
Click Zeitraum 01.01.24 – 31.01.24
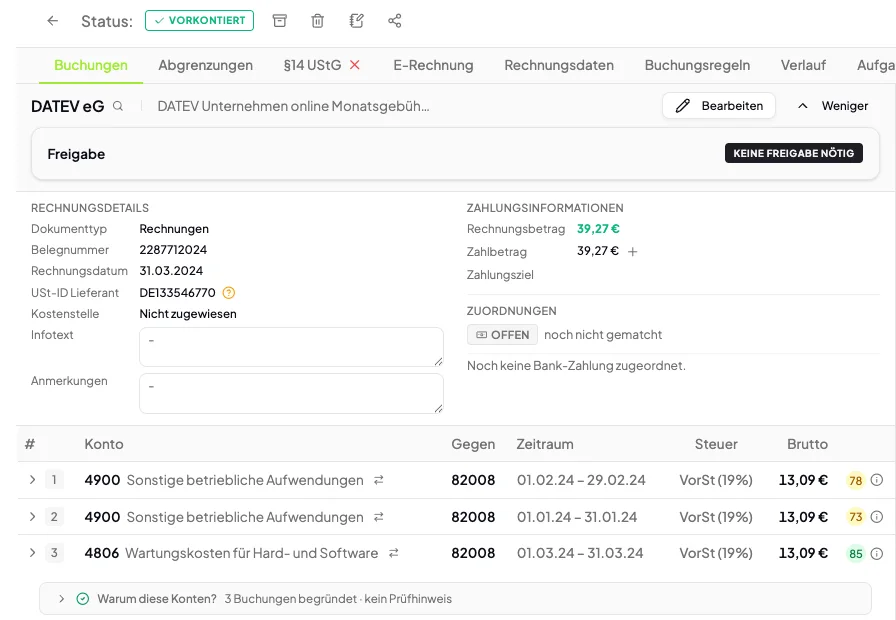577,517
